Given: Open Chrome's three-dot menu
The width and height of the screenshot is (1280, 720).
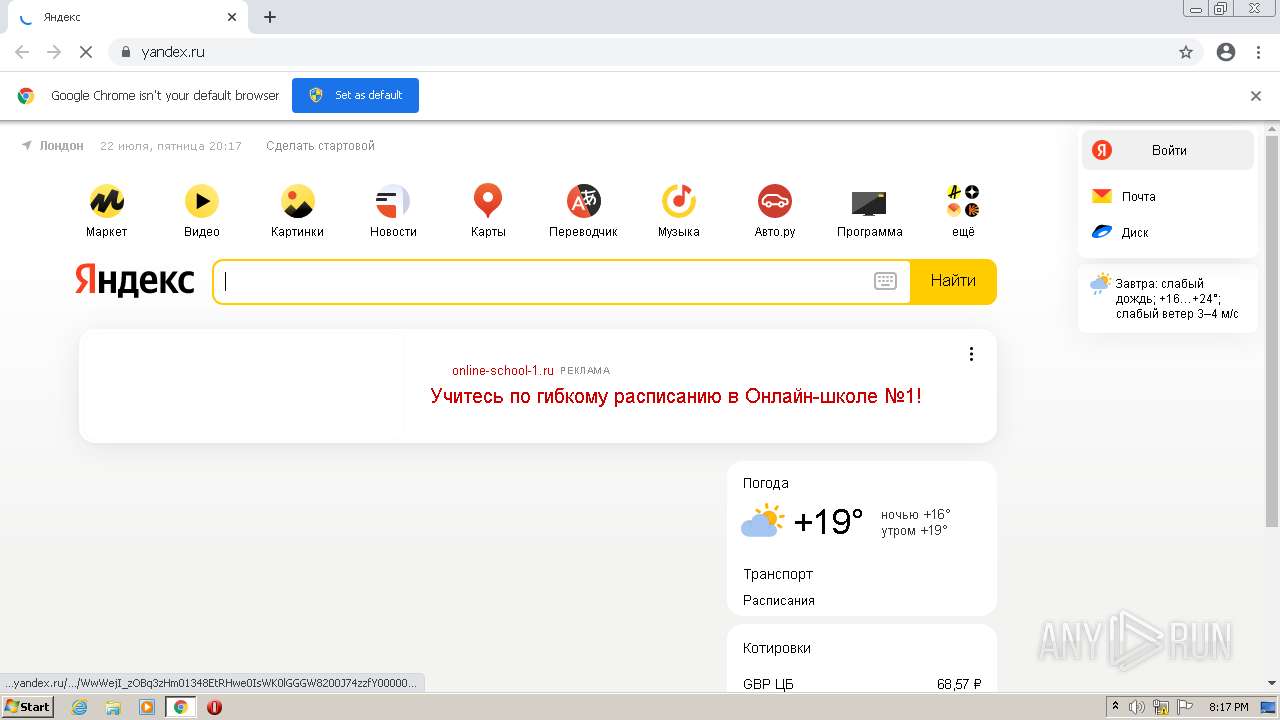Looking at the screenshot, I should (x=1258, y=52).
